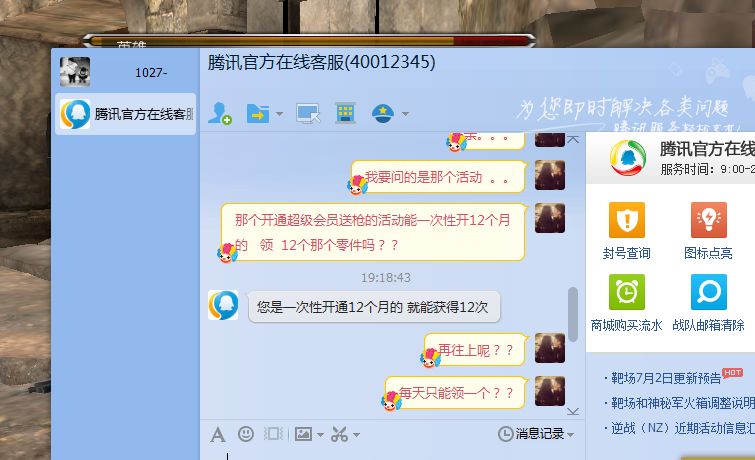Open 消息记录 message history

tap(531, 434)
